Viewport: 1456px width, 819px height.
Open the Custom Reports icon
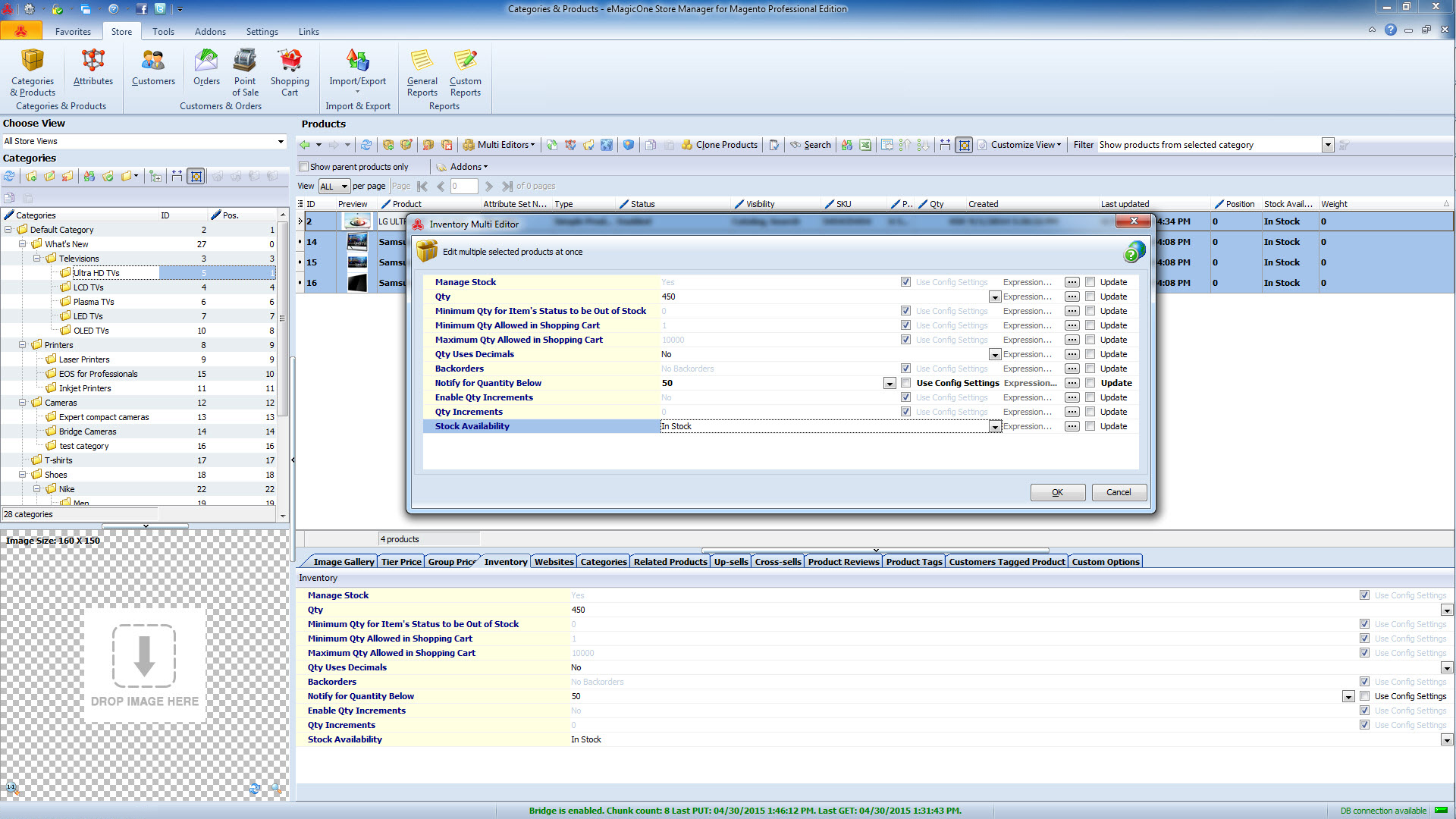[x=465, y=72]
